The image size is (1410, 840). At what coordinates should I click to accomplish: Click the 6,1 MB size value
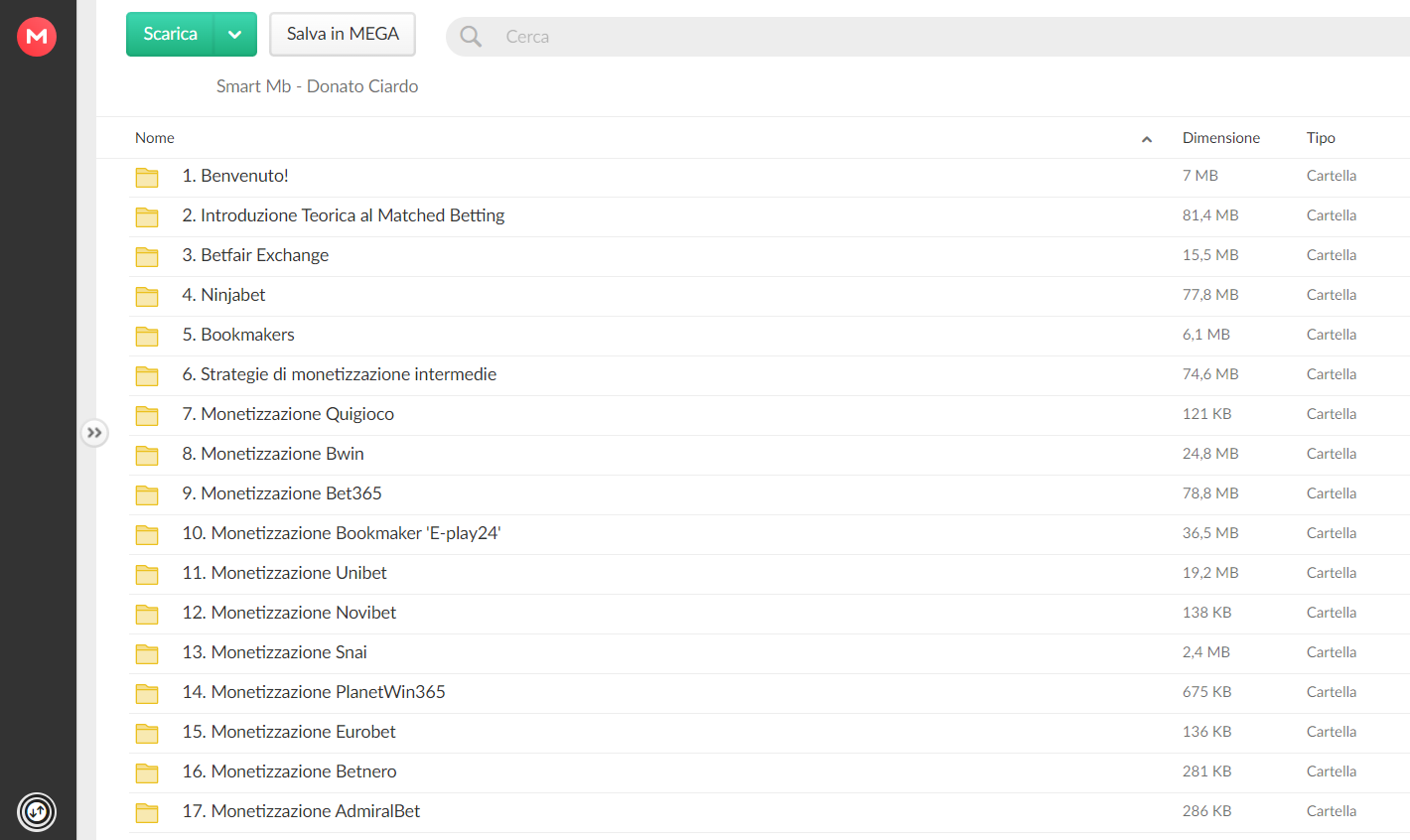pos(1206,335)
